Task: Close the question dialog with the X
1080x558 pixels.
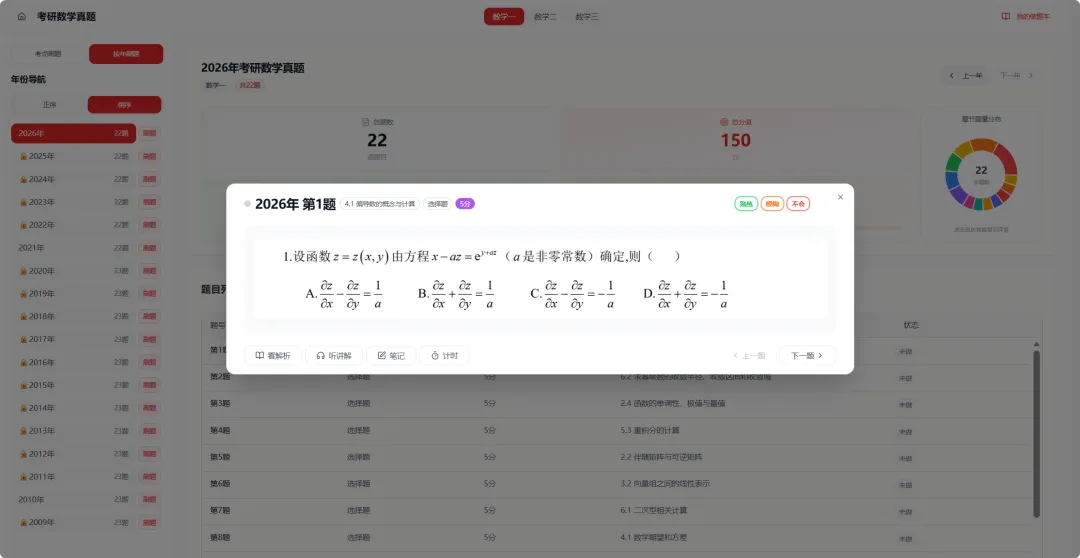Action: (x=840, y=197)
